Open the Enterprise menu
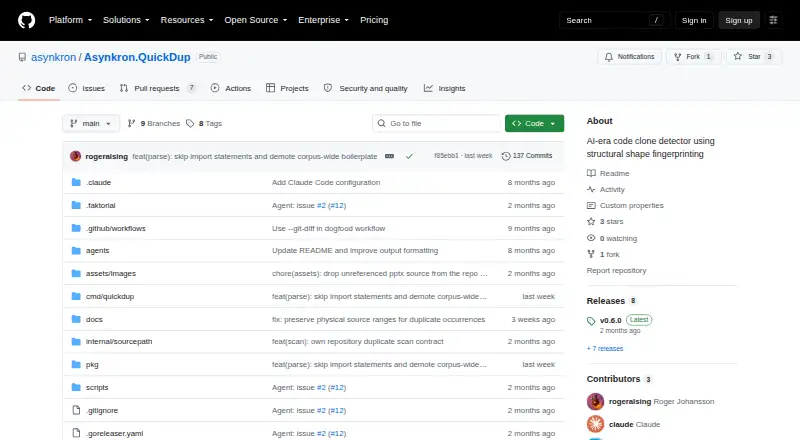The width and height of the screenshot is (800, 440). click(323, 20)
